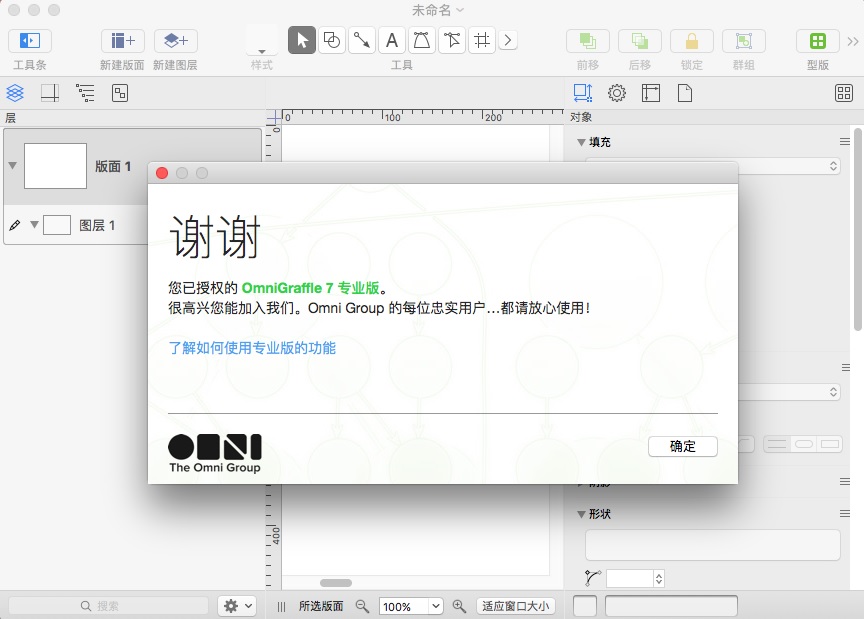Click the 群组 group icon
Viewport: 864px width, 619px height.
tap(743, 41)
